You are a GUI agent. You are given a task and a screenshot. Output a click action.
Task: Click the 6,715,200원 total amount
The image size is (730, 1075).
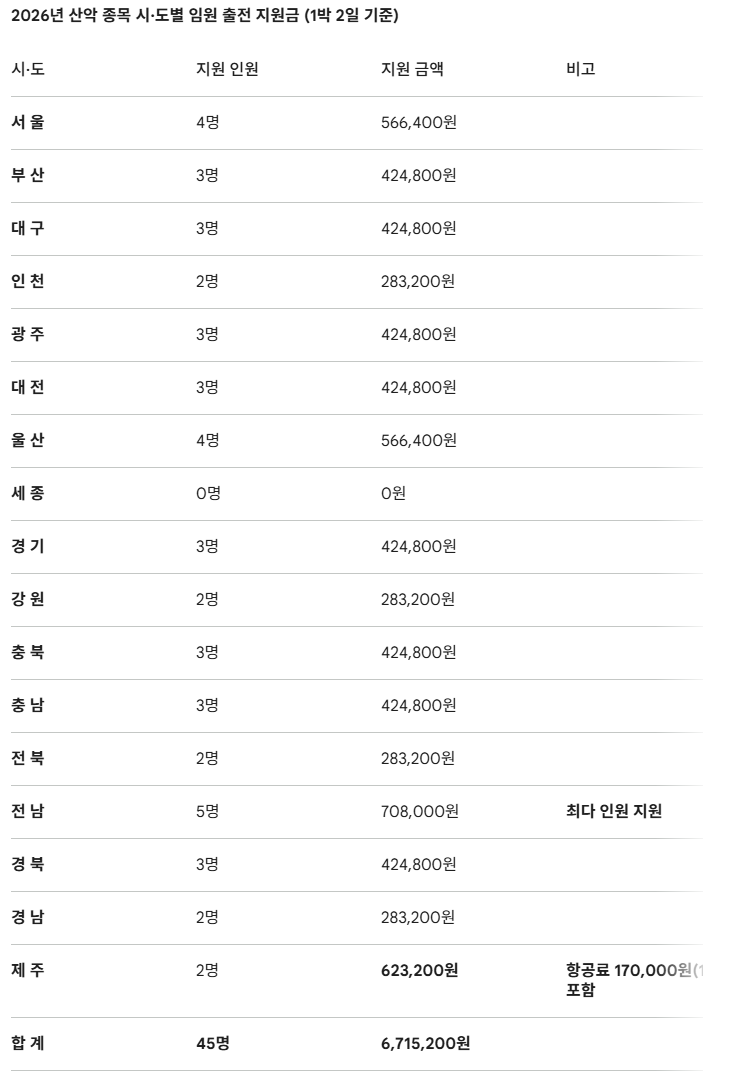pos(426,1043)
